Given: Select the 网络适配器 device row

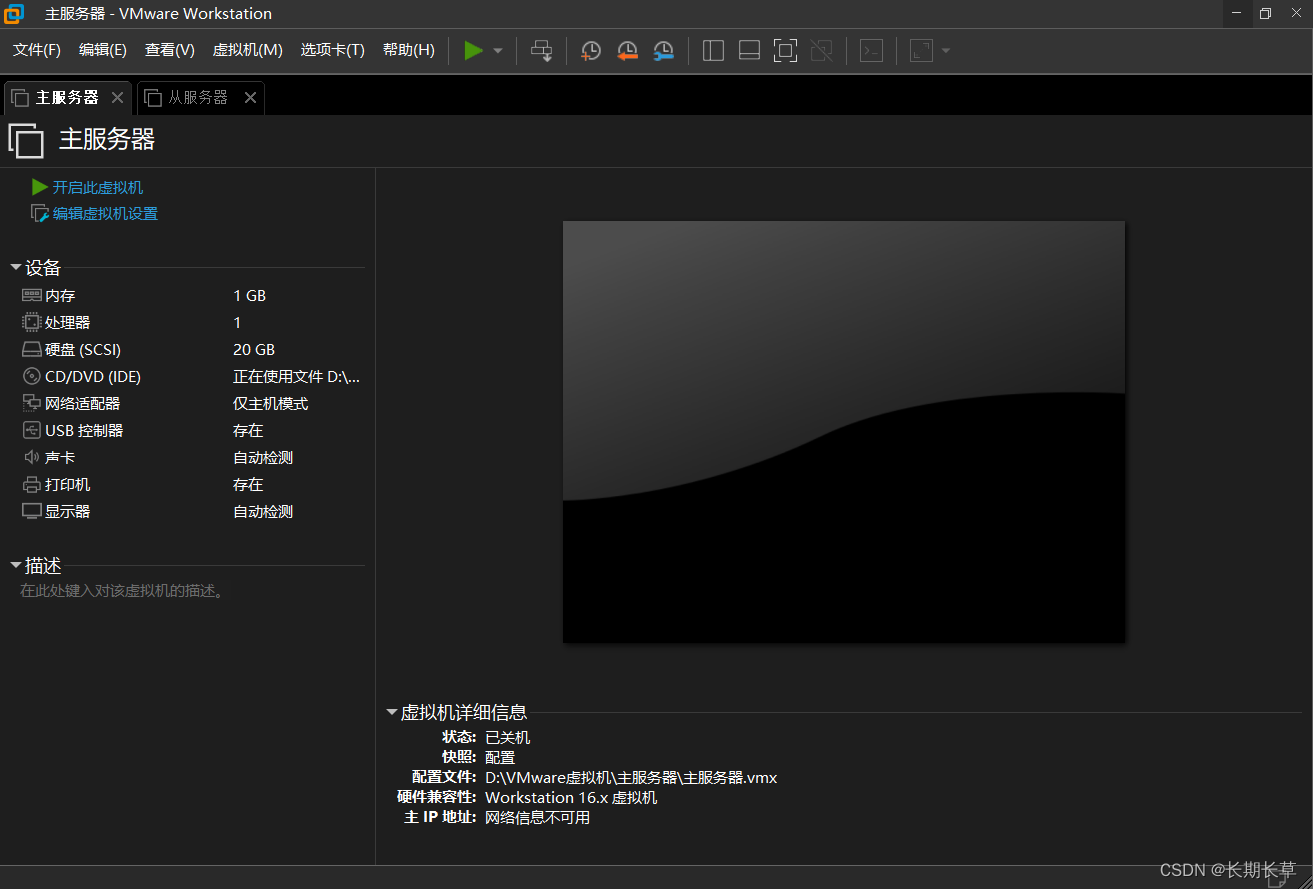Looking at the screenshot, I should pos(191,404).
